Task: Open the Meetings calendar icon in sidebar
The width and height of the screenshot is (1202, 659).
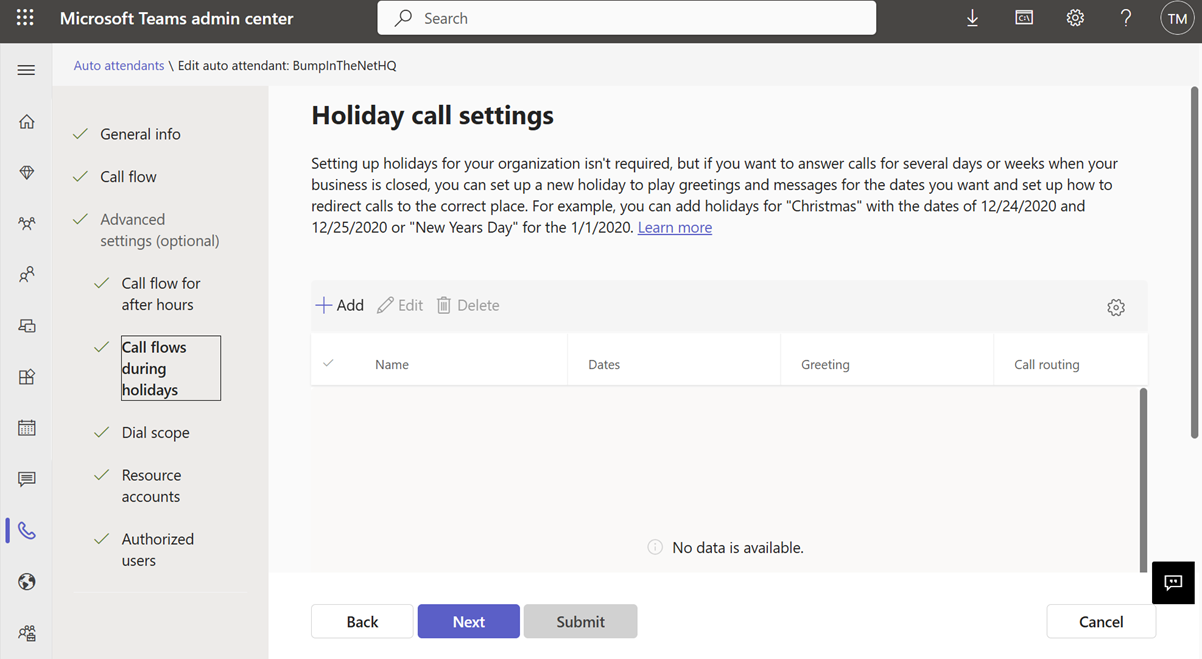Action: tap(27, 428)
